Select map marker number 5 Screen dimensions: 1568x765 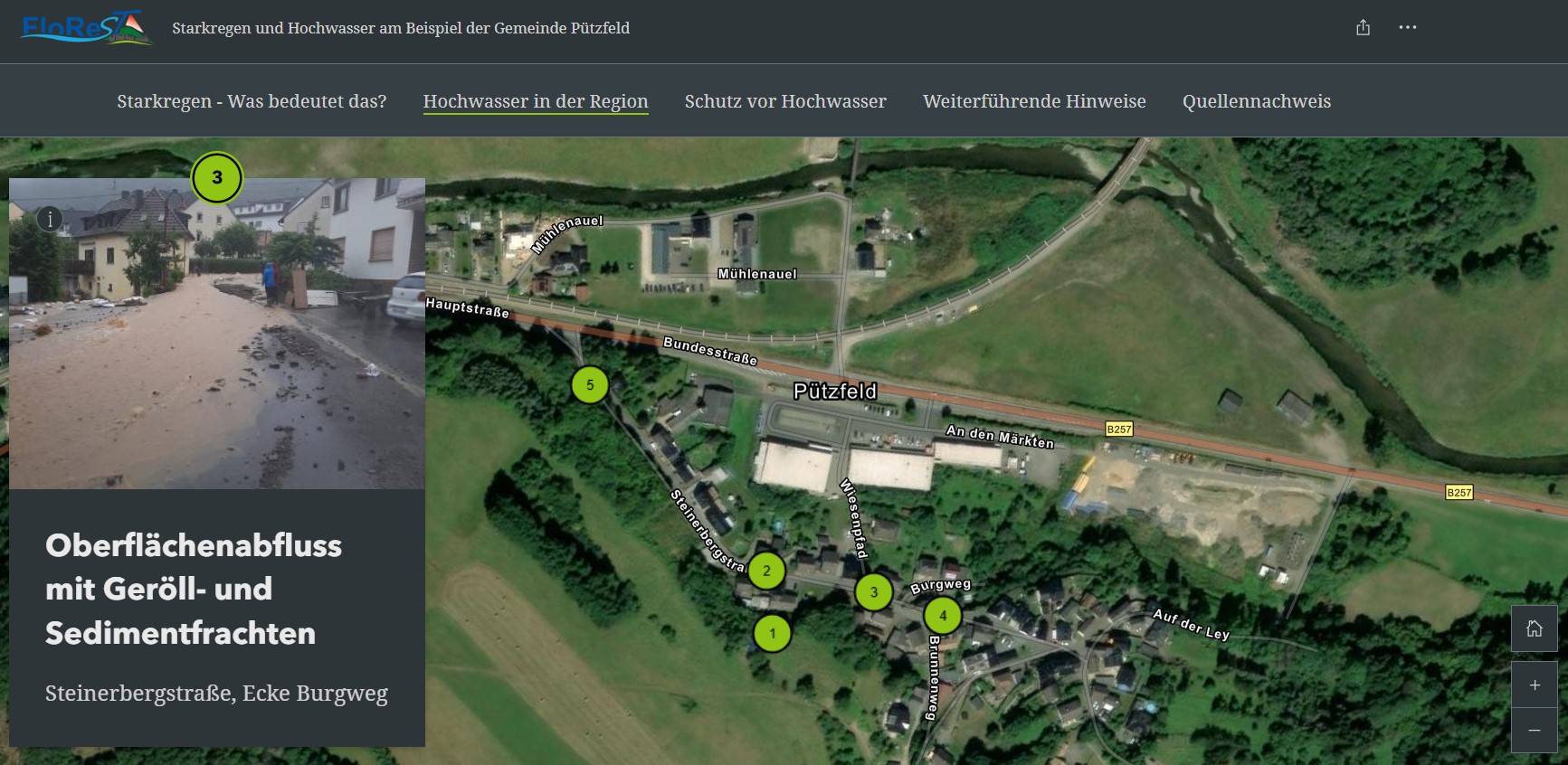[590, 385]
